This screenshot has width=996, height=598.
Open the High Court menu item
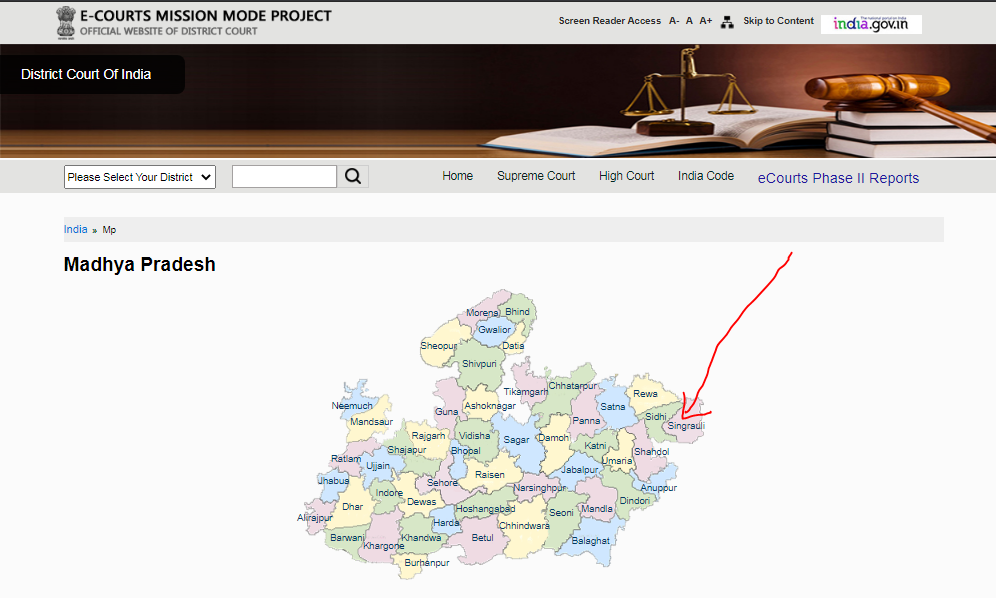626,176
